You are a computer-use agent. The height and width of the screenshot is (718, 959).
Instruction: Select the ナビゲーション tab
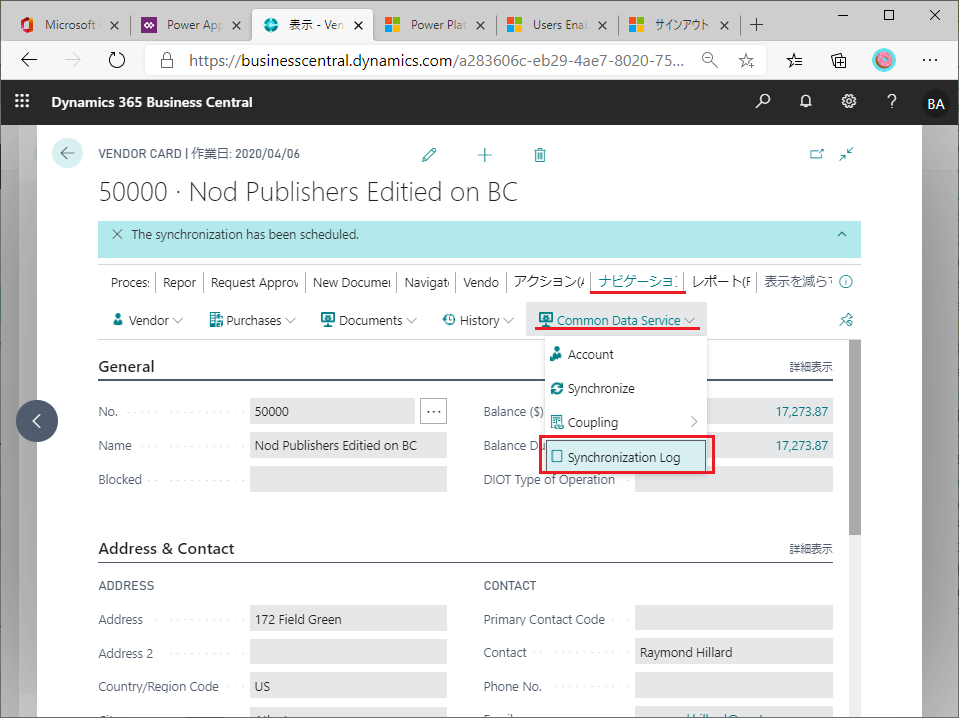point(637,281)
